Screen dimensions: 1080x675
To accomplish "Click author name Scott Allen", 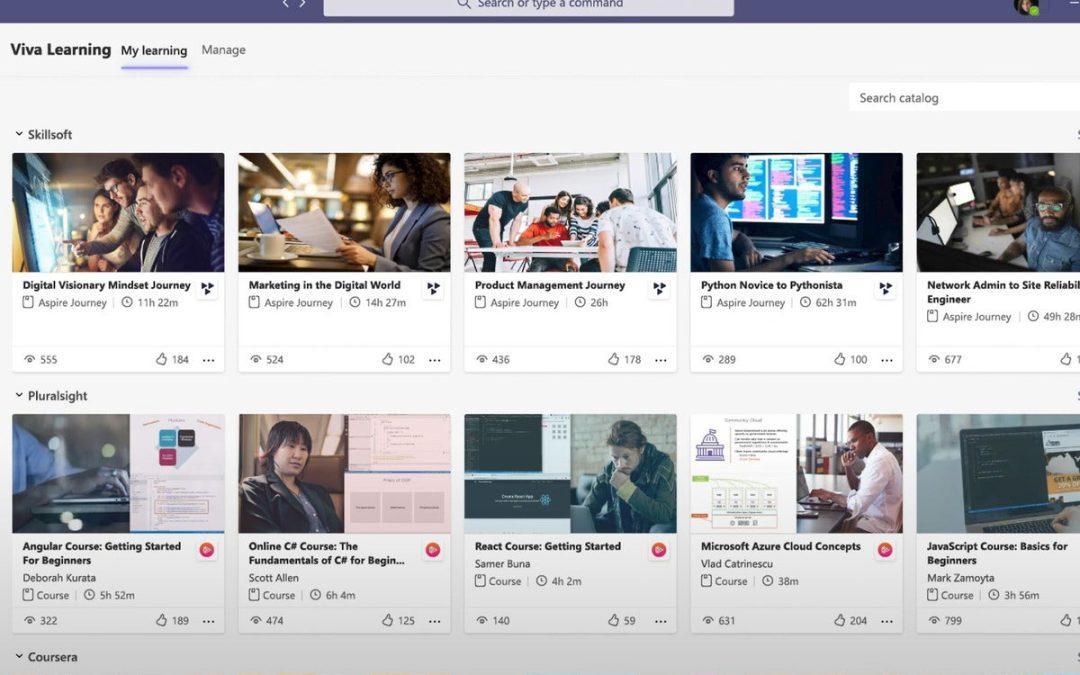I will [273, 578].
